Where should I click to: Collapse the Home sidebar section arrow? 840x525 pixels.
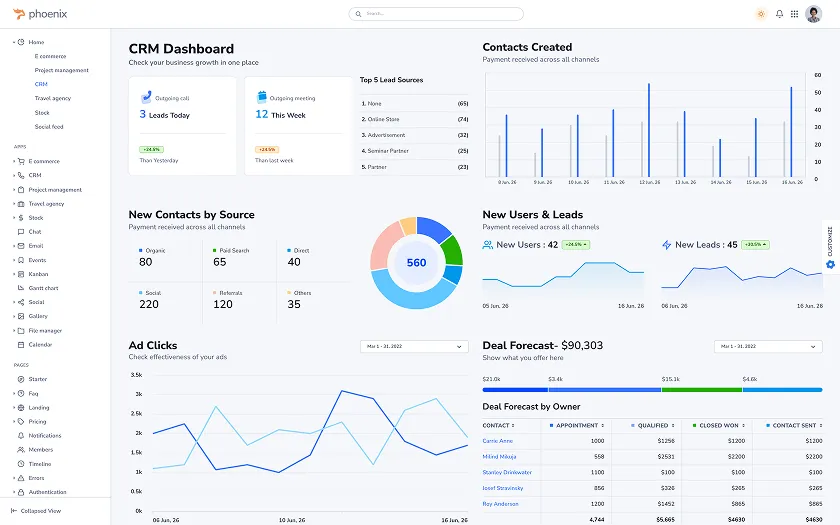[14, 42]
